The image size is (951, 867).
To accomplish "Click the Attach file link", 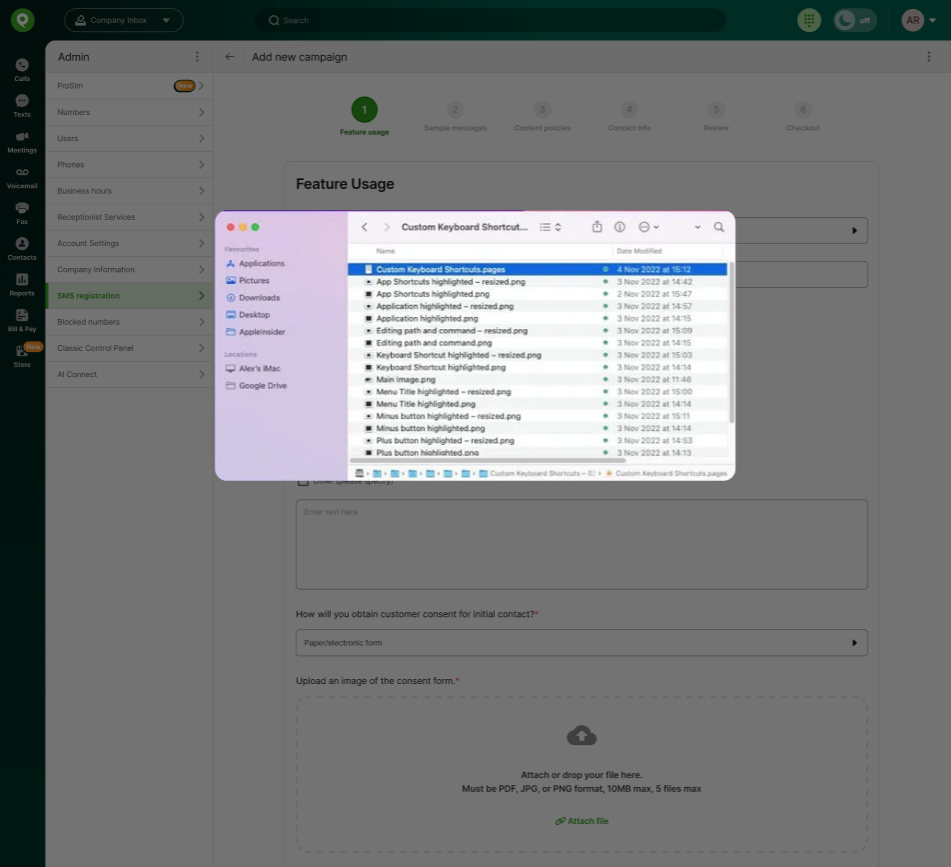I will click(582, 821).
